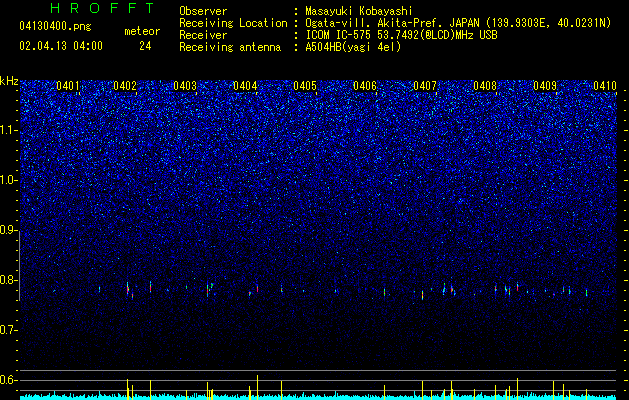The height and width of the screenshot is (400, 629).
Task: Click the Receiving Location label
Action: click(x=233, y=23)
